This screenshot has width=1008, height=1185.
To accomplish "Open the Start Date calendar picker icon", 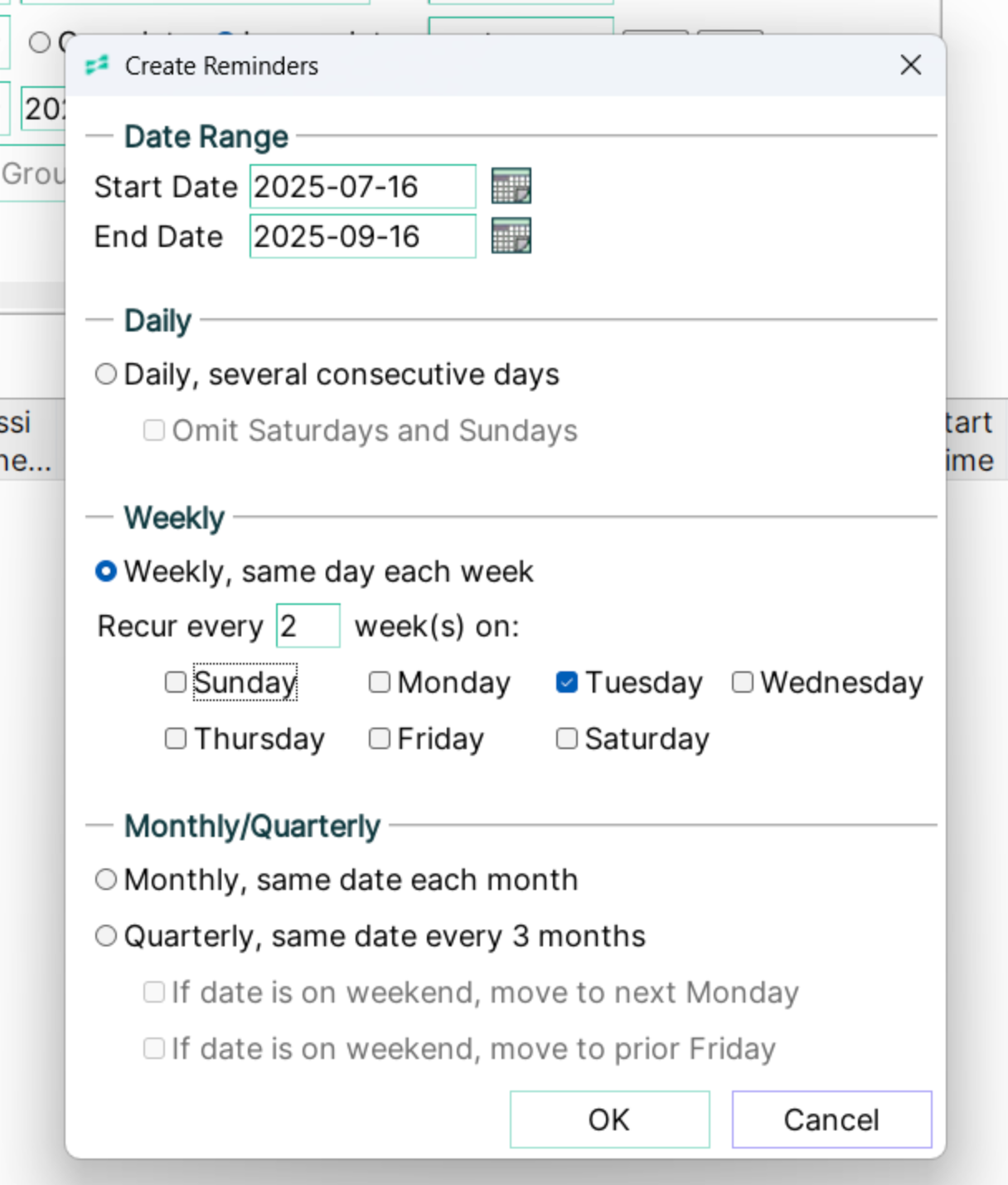I will pyautogui.click(x=511, y=186).
